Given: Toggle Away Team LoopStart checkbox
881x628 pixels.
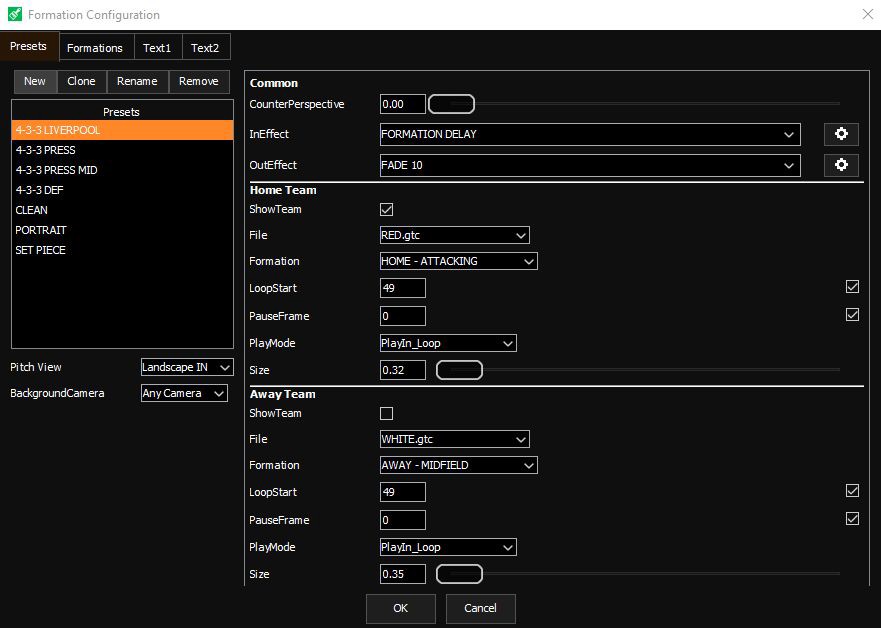Looking at the screenshot, I should (x=852, y=491).
